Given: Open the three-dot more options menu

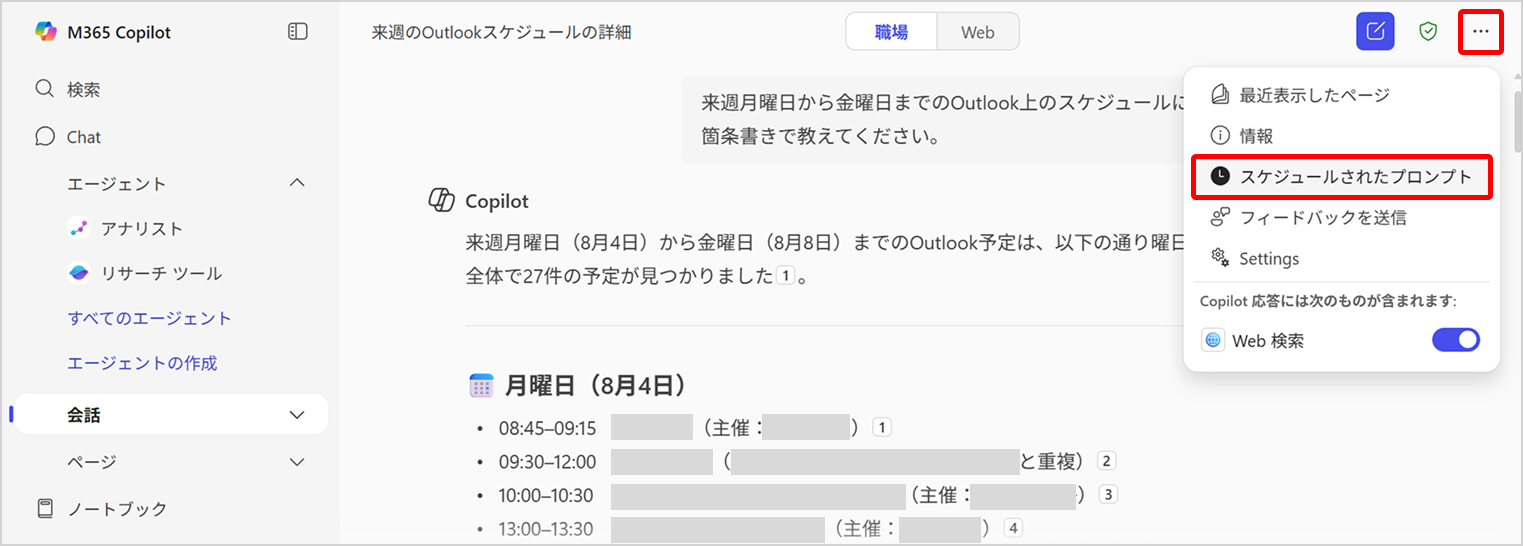Looking at the screenshot, I should 1481,32.
